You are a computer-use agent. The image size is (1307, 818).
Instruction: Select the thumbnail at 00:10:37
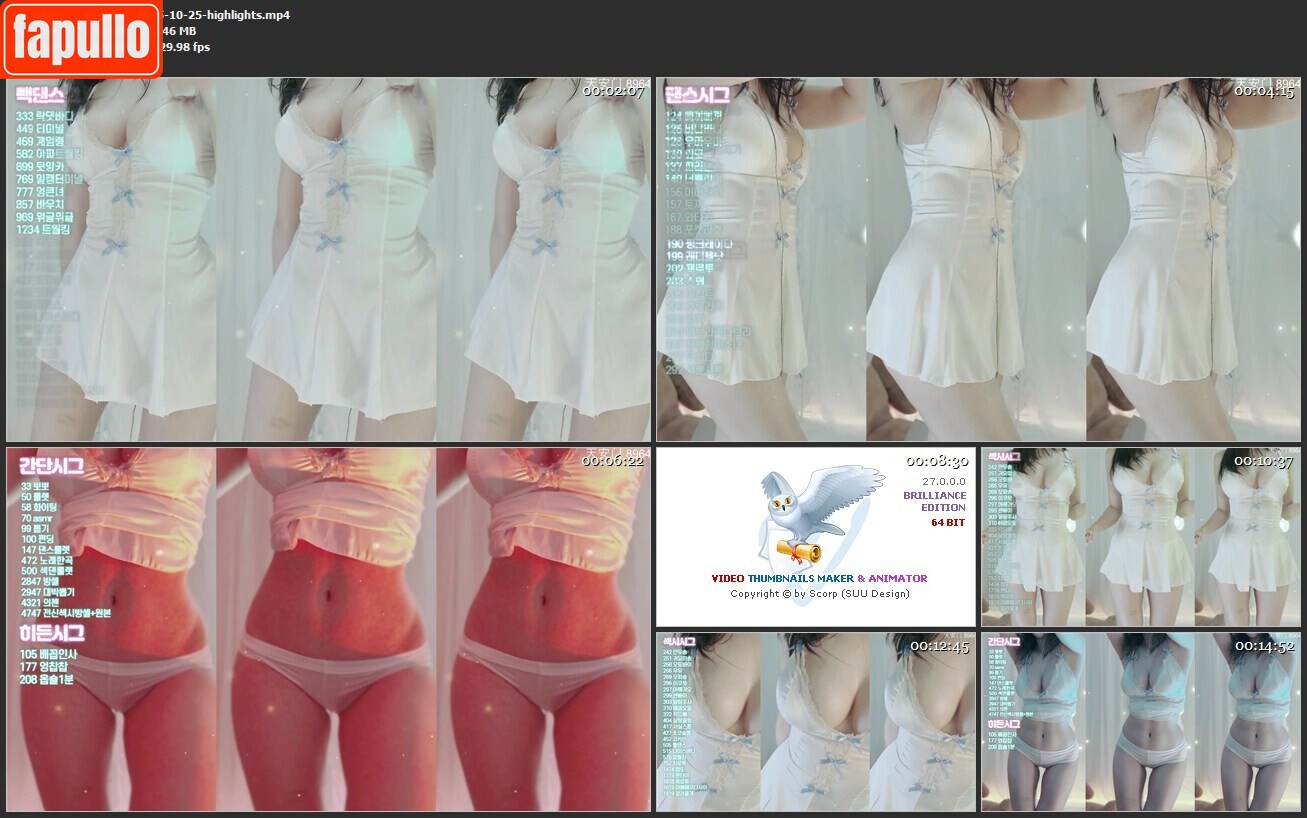pos(1140,537)
